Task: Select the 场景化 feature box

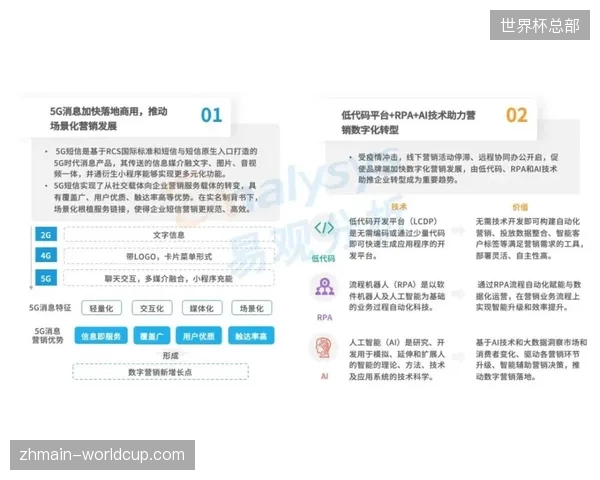Action: point(252,308)
